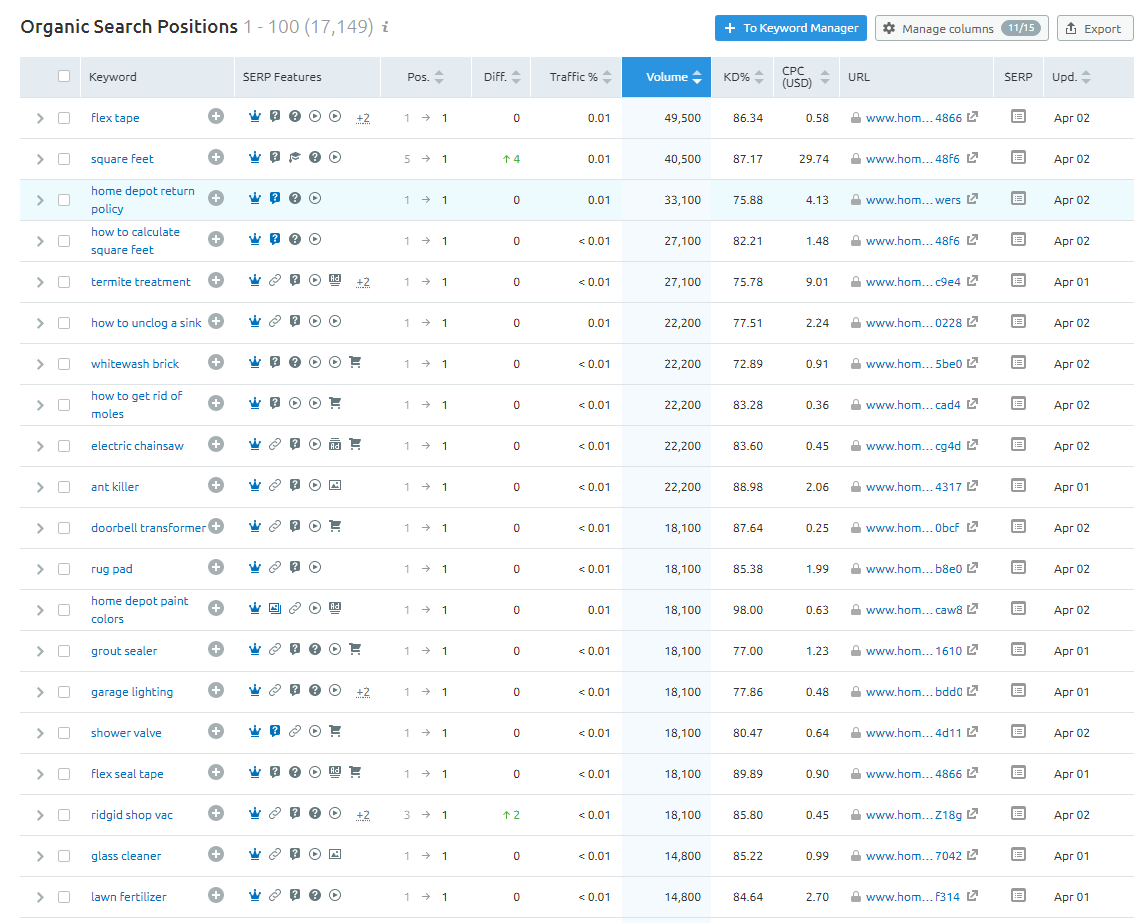Click the image pack icon on ant killer row
This screenshot has height=923, width=1148.
[x=335, y=485]
